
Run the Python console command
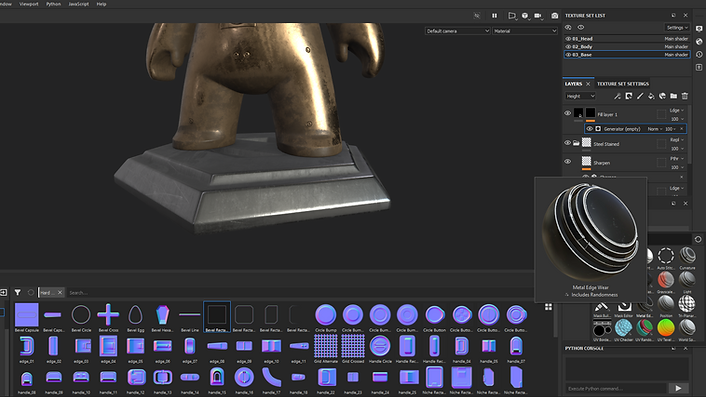(x=679, y=388)
